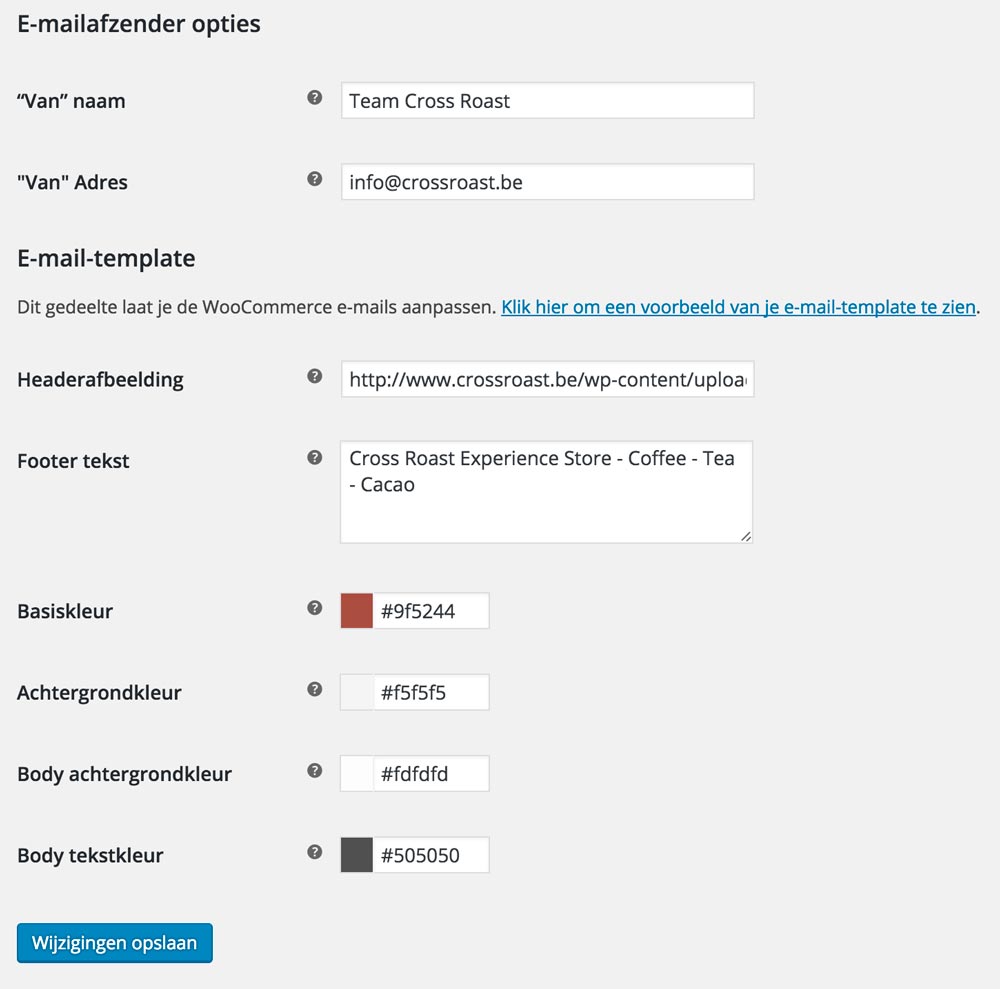Viewport: 1000px width, 989px height.
Task: Click the Headerafbeelding URL input
Action: 547,380
